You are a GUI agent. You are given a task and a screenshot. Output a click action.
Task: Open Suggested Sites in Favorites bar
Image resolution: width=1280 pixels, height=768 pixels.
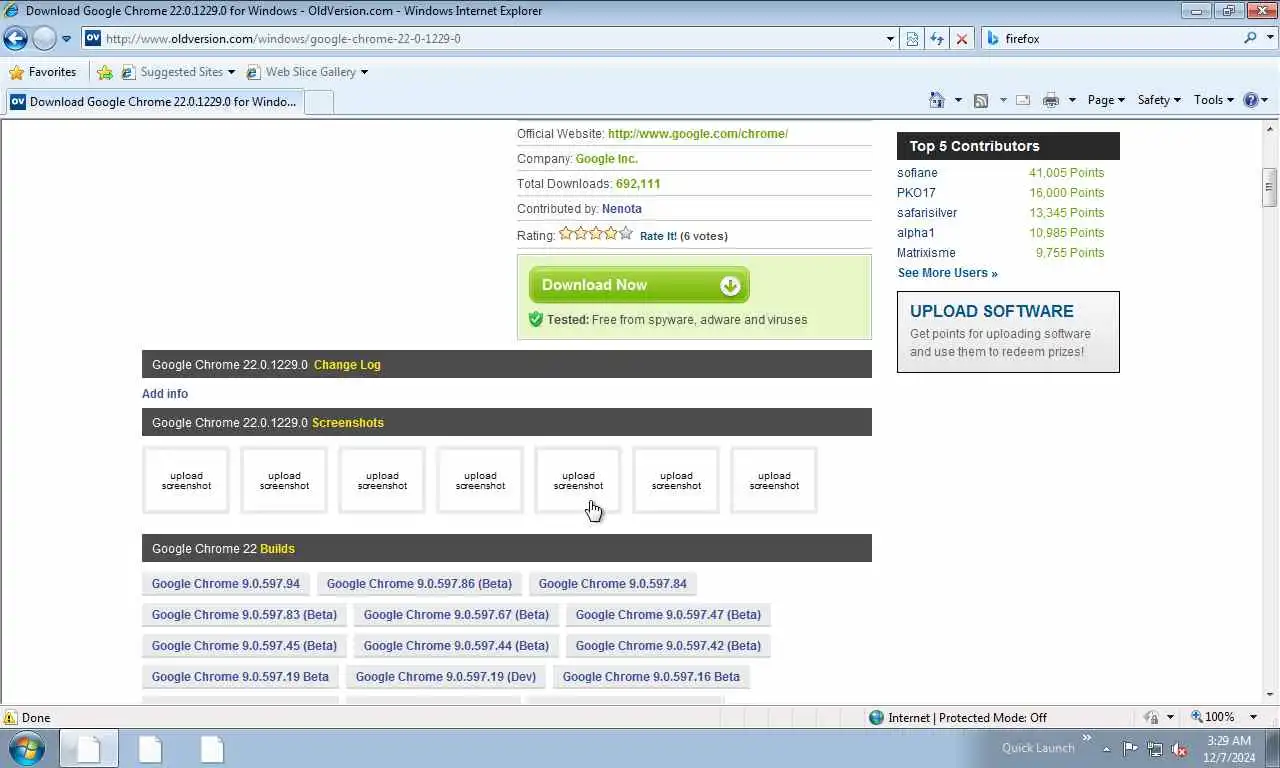point(178,72)
